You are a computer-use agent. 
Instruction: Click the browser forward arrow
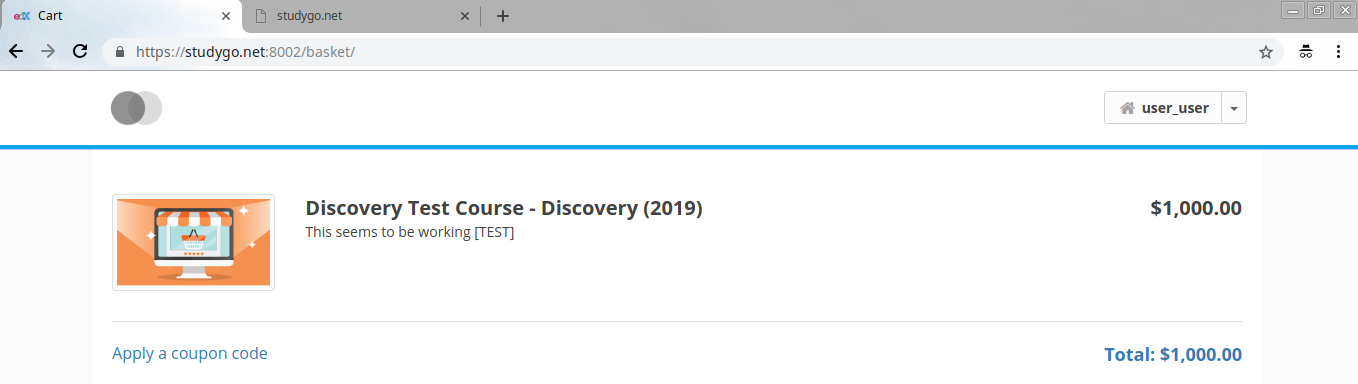pos(48,51)
